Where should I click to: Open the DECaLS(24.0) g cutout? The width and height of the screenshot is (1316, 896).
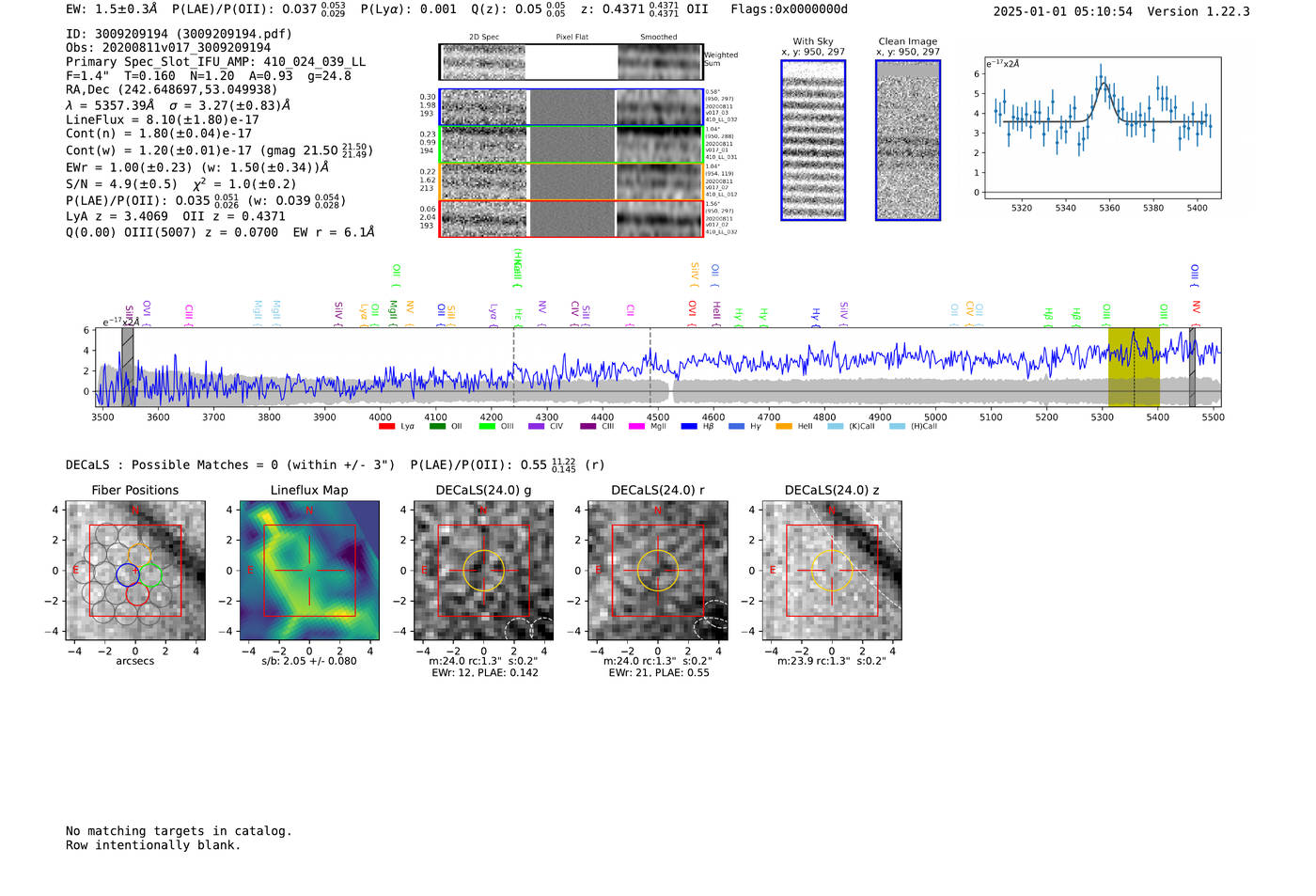[x=484, y=571]
